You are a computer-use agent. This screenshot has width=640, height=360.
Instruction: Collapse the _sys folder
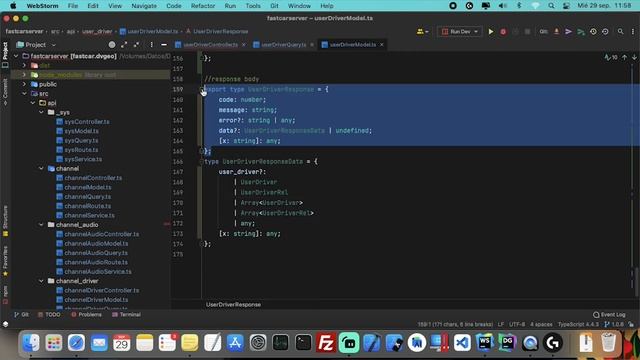[41, 112]
